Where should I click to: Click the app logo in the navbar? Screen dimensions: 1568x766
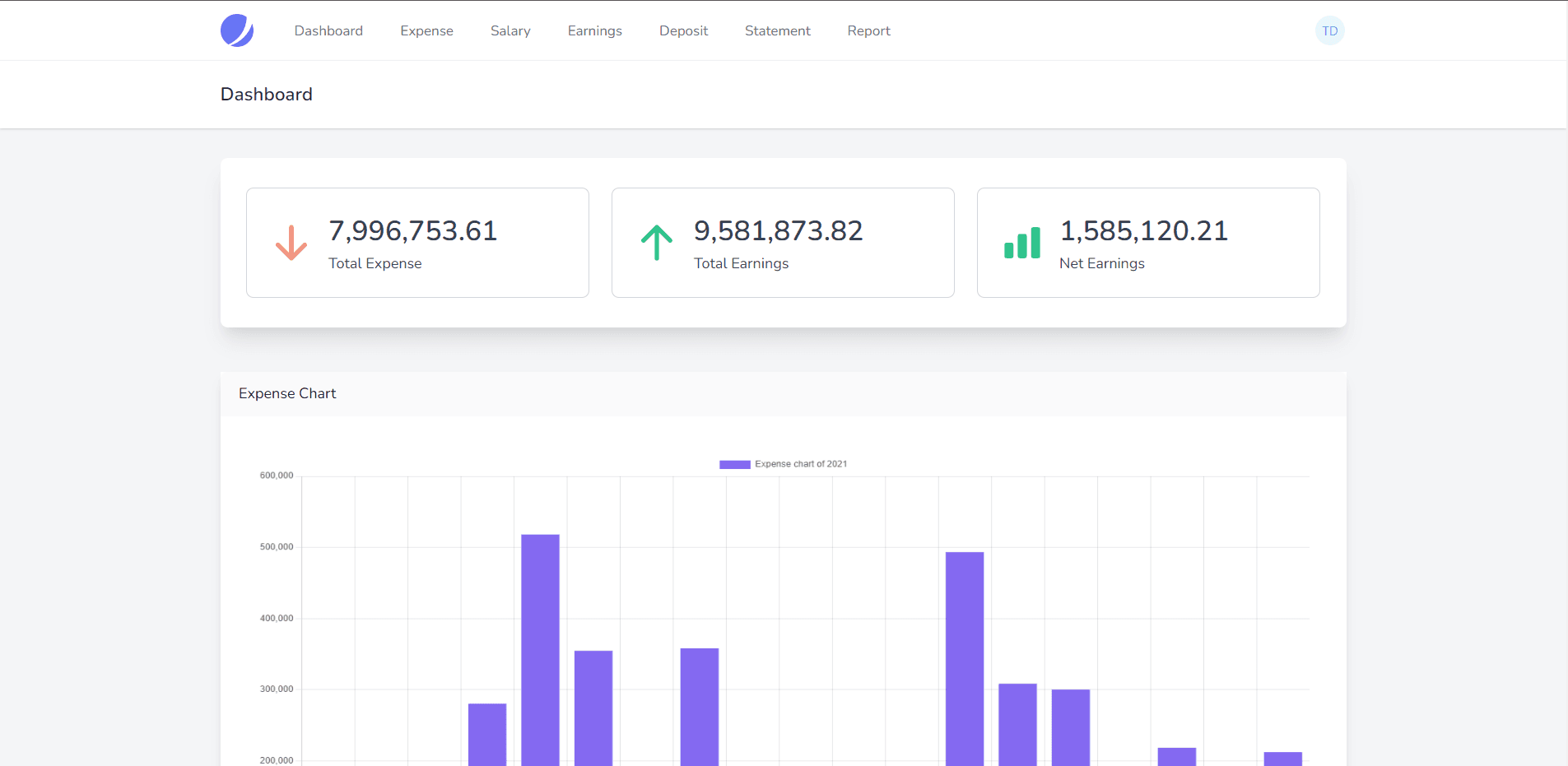click(237, 30)
